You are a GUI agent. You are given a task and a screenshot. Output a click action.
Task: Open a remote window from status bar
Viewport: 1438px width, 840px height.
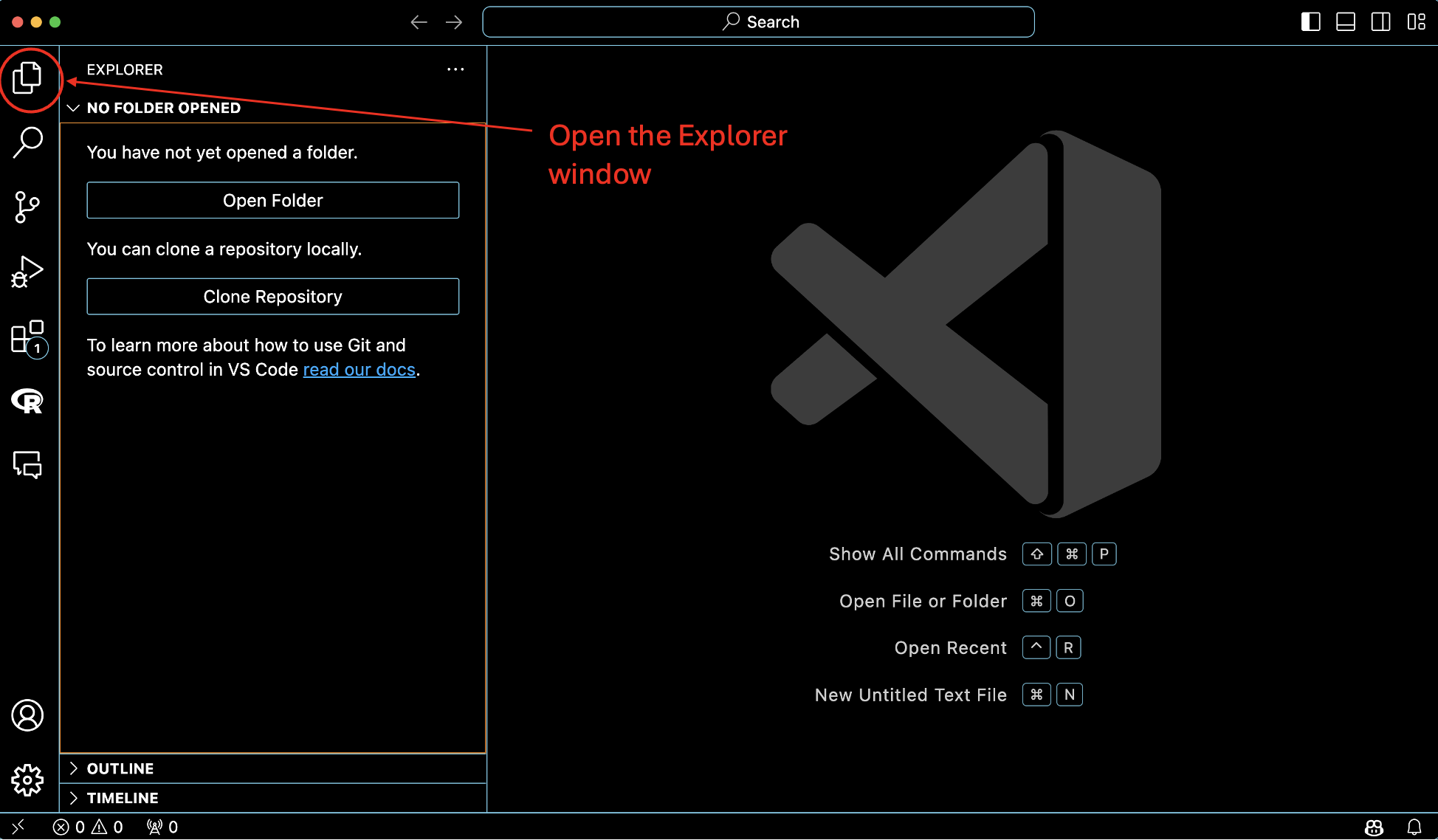[18, 827]
